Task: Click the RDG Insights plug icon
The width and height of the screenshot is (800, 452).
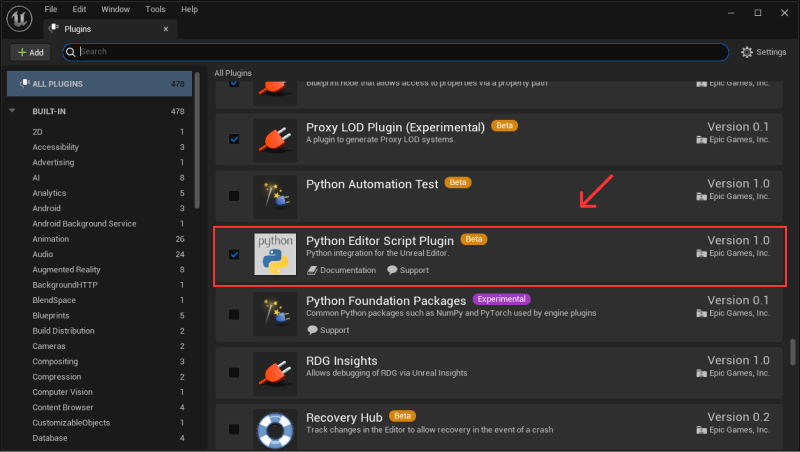Action: pos(275,373)
